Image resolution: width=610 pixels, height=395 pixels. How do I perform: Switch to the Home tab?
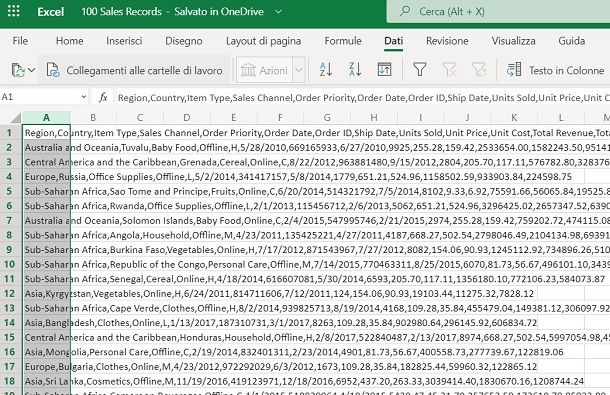point(70,41)
